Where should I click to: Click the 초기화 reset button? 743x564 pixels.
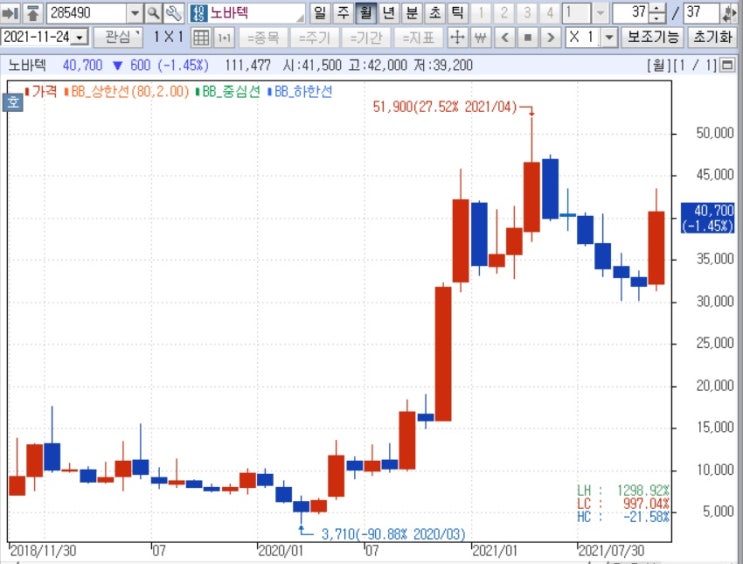712,37
